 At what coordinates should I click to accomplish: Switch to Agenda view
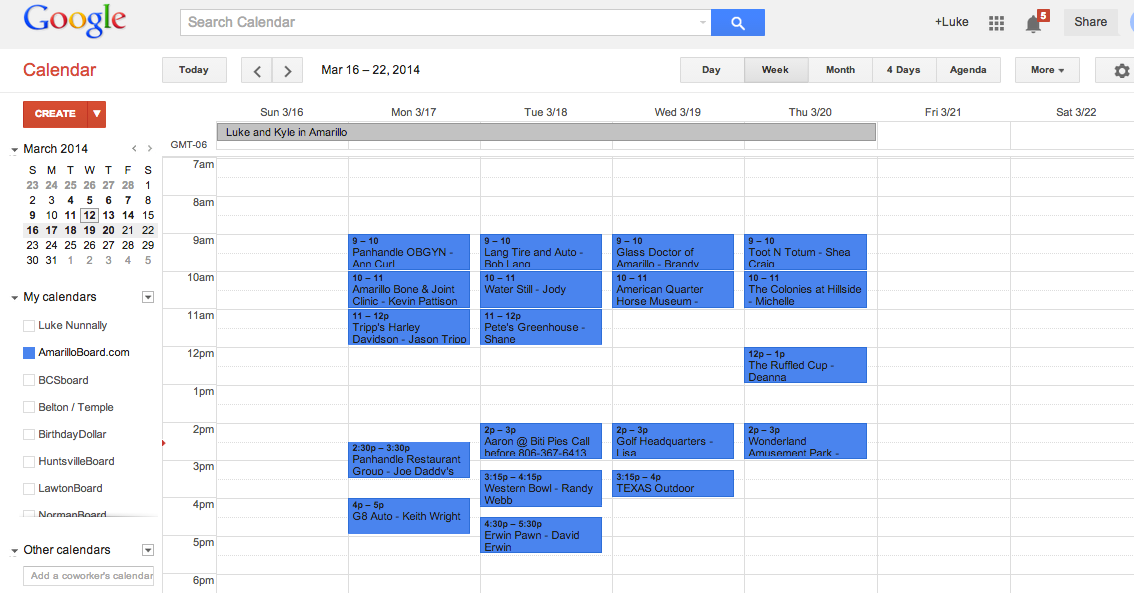click(x=968, y=70)
